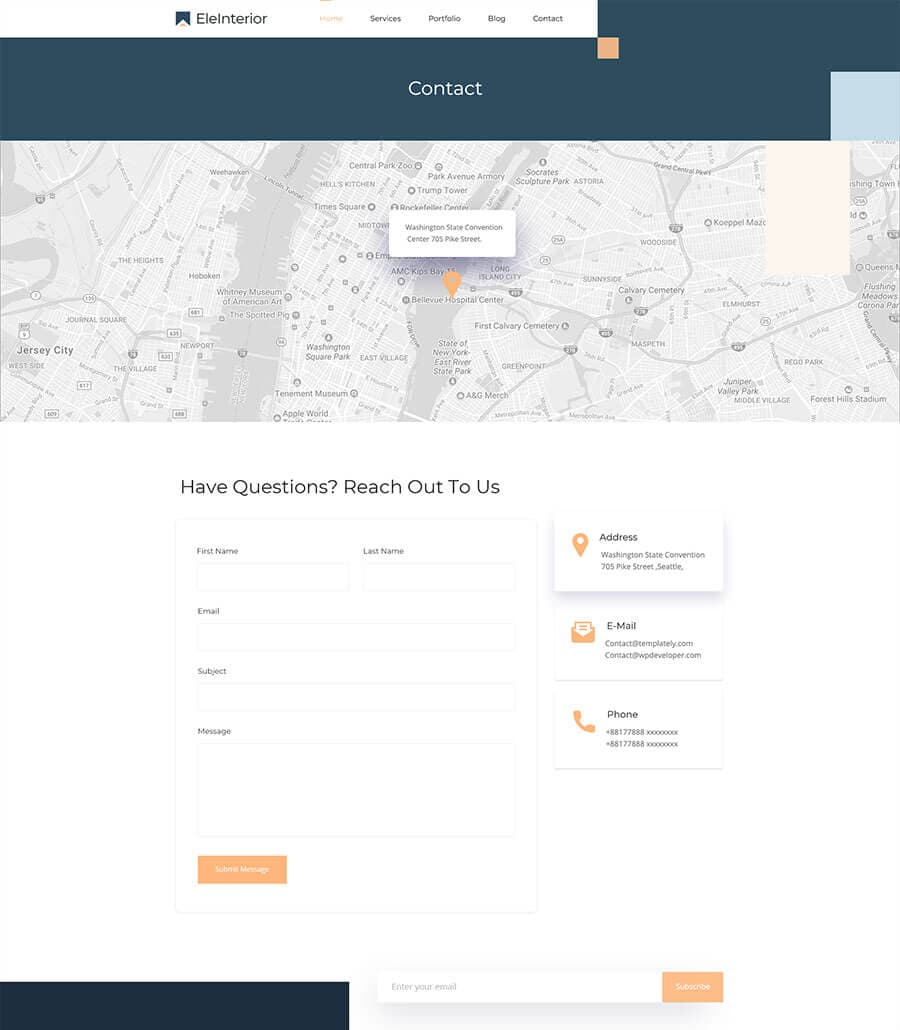The height and width of the screenshot is (1030, 900).
Task: Click the Trump Tower map marker
Action: tap(411, 190)
